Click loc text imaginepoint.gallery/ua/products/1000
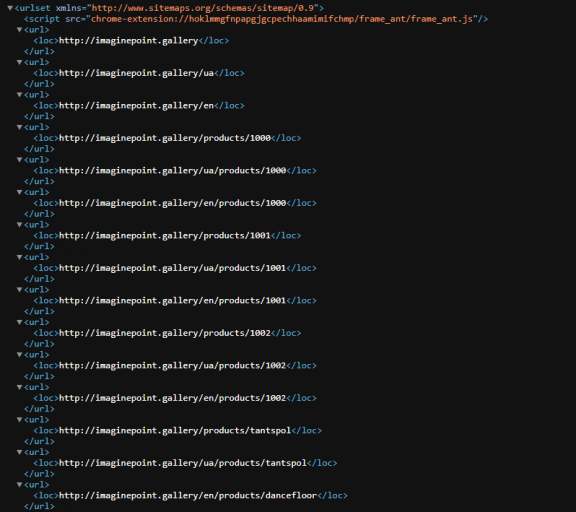Viewport: 576px width, 512px height. (x=173, y=171)
